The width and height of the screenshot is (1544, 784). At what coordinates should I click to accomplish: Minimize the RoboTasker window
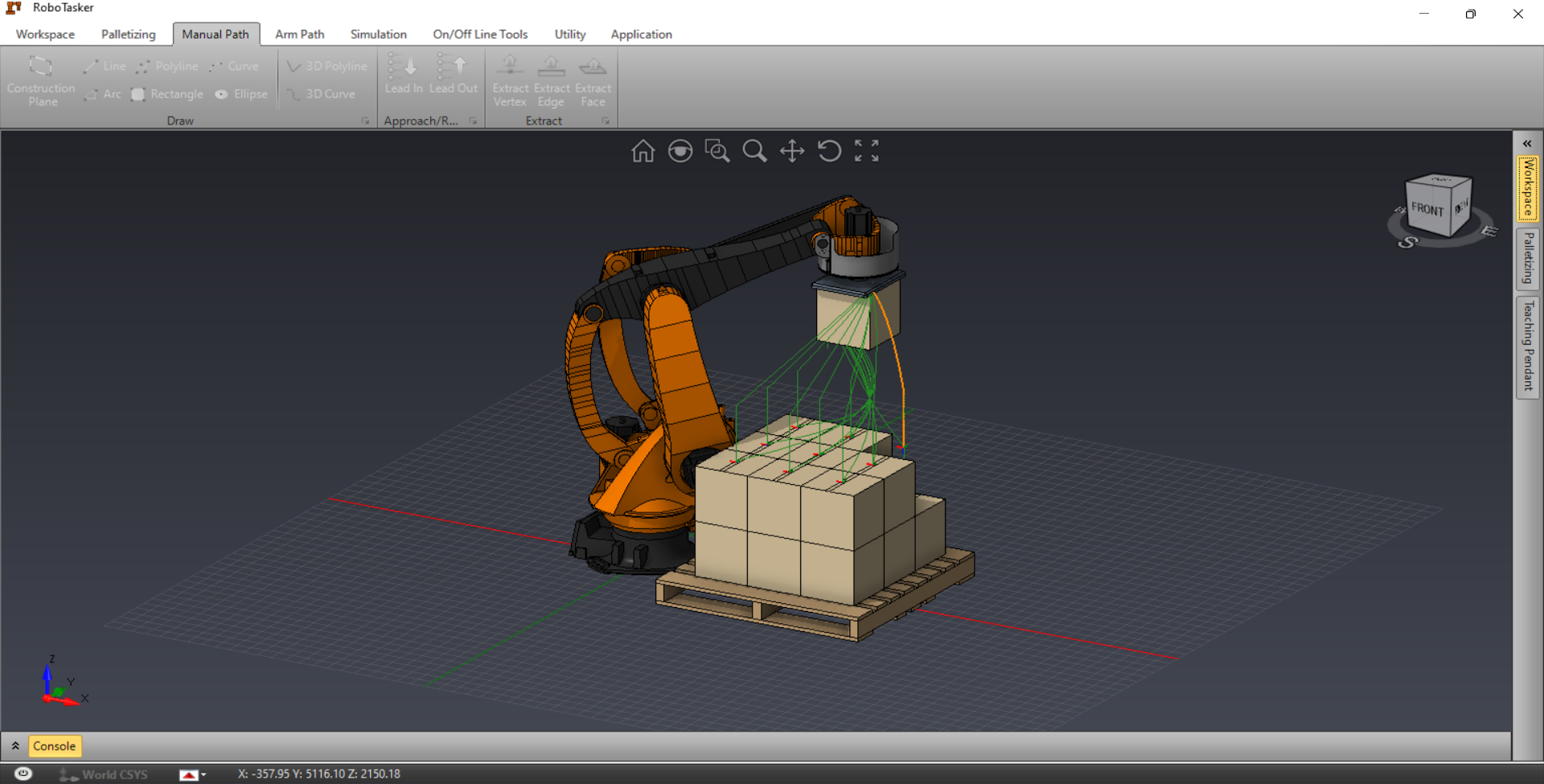pos(1424,14)
